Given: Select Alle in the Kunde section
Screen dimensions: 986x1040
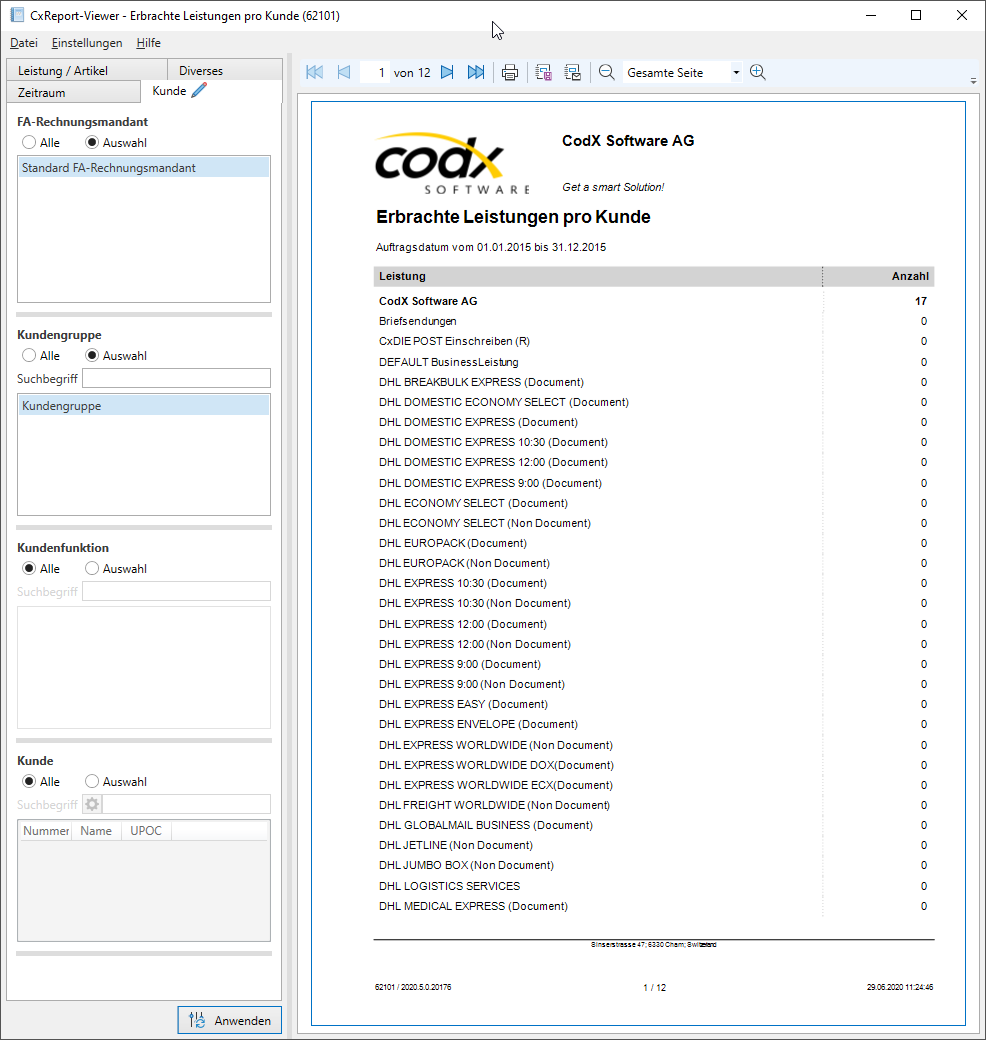Looking at the screenshot, I should (x=41, y=781).
